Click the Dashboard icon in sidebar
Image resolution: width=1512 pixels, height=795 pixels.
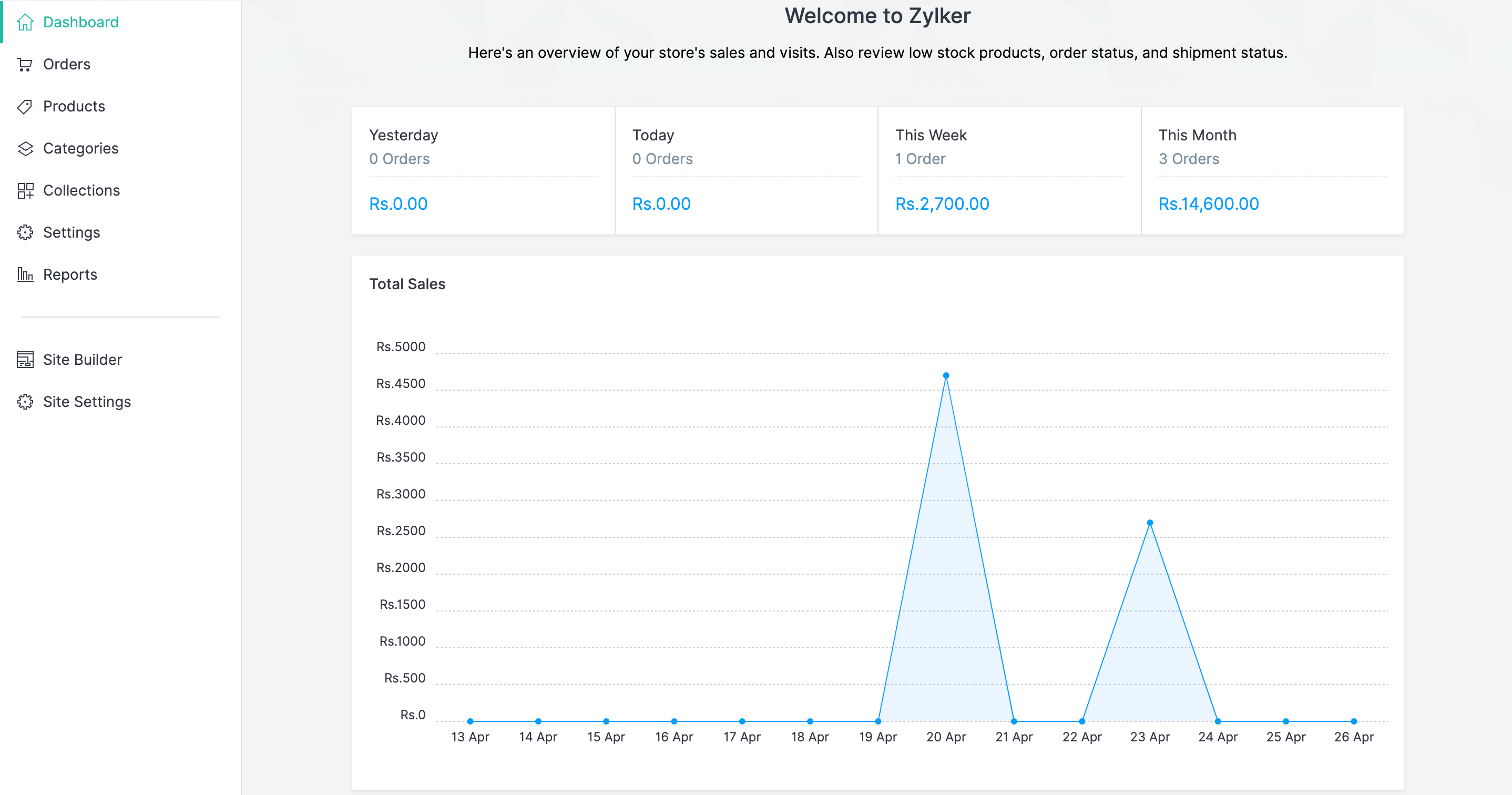tap(25, 21)
